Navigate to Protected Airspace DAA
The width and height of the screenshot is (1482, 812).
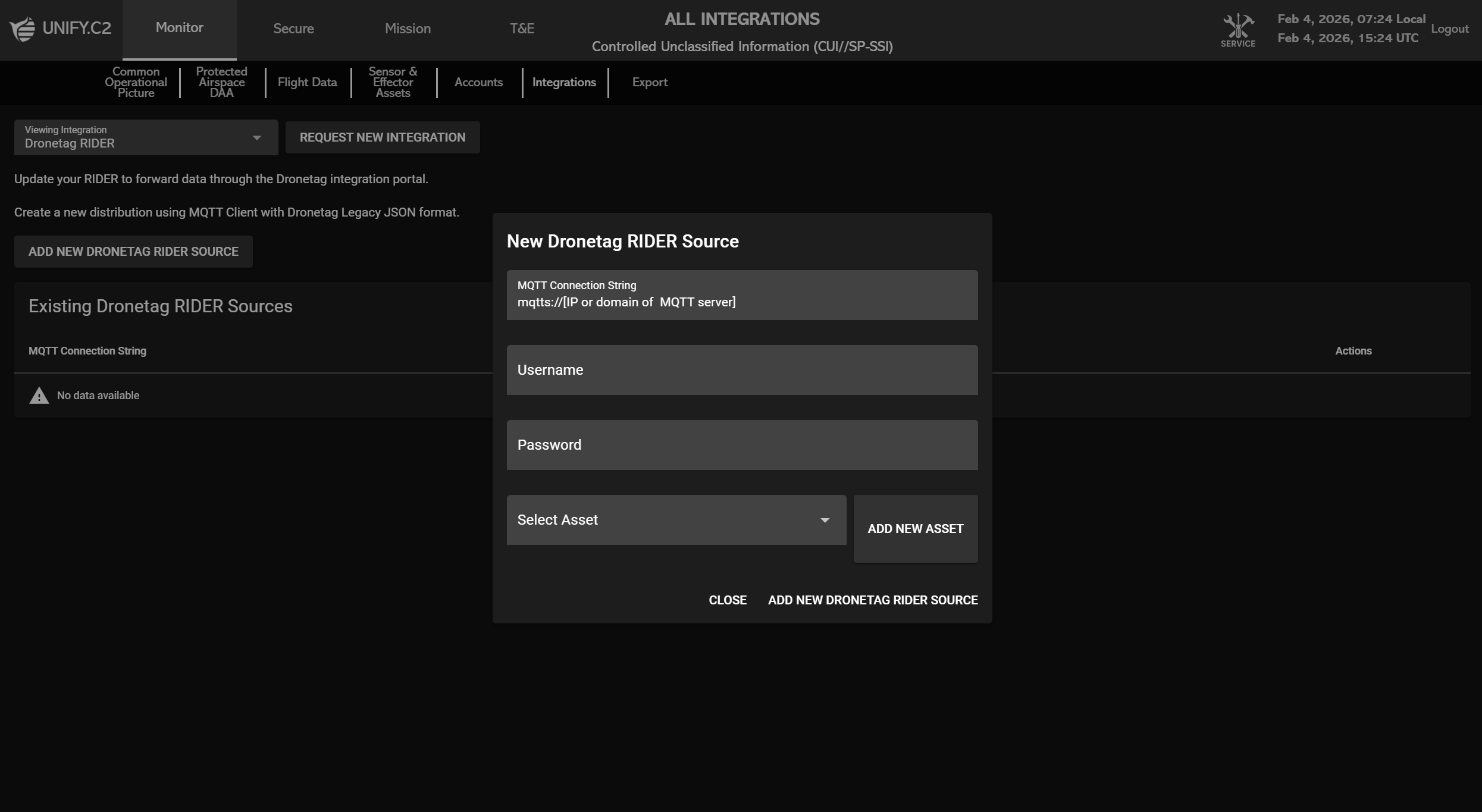221,82
